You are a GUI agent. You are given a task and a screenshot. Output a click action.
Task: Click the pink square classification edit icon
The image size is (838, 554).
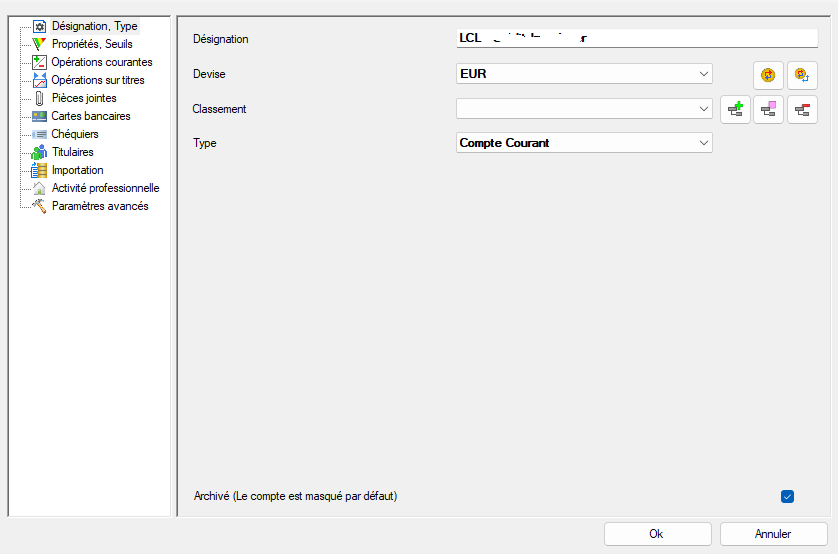click(x=768, y=110)
